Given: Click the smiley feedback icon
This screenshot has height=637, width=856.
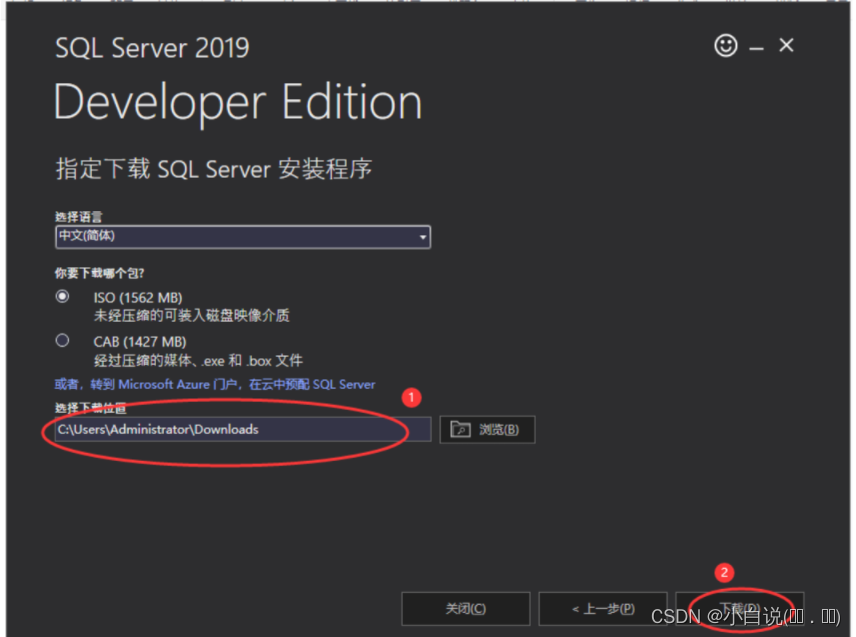Looking at the screenshot, I should [x=726, y=45].
